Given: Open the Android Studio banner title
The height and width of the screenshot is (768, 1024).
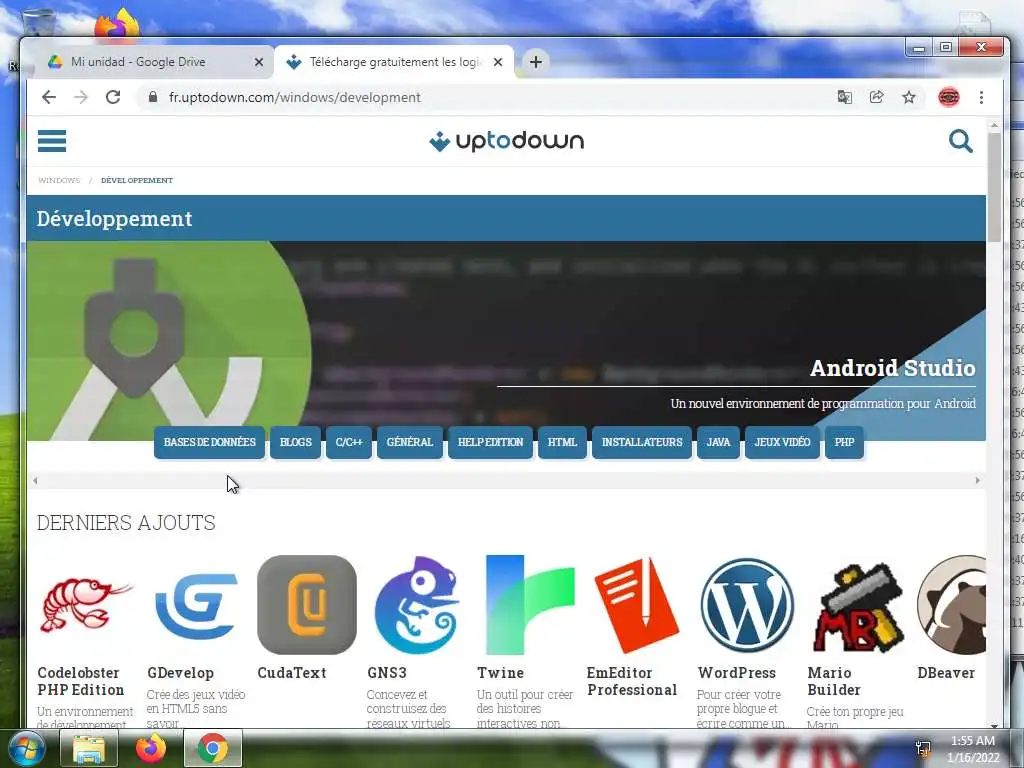Looking at the screenshot, I should pos(893,368).
